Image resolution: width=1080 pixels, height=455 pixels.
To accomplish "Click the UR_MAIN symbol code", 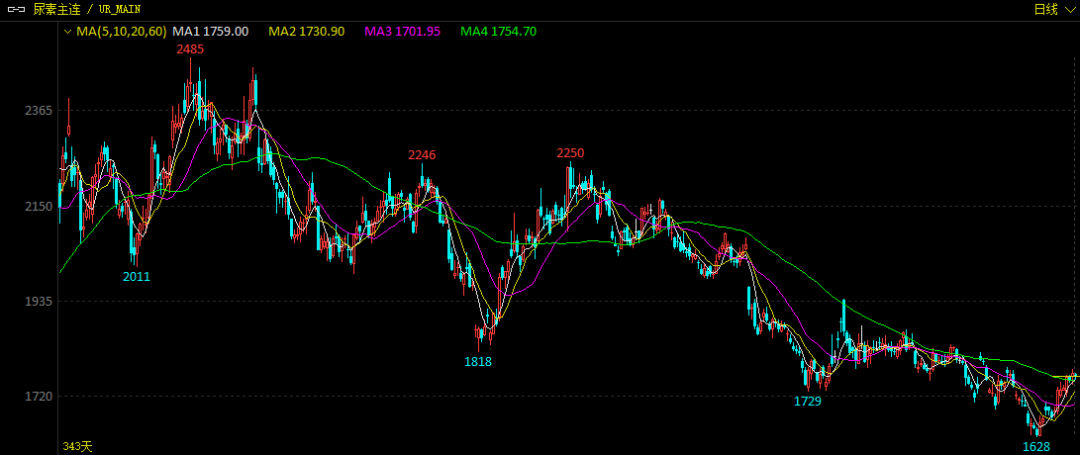I will (124, 9).
